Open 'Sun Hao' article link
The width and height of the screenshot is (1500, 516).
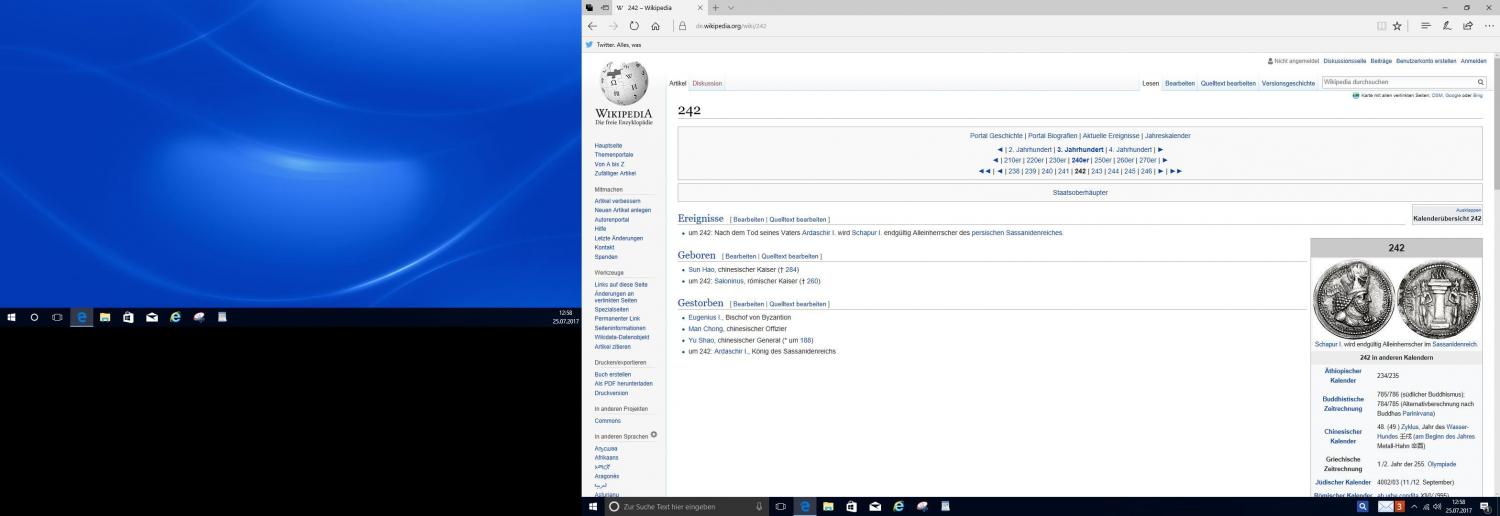click(701, 269)
